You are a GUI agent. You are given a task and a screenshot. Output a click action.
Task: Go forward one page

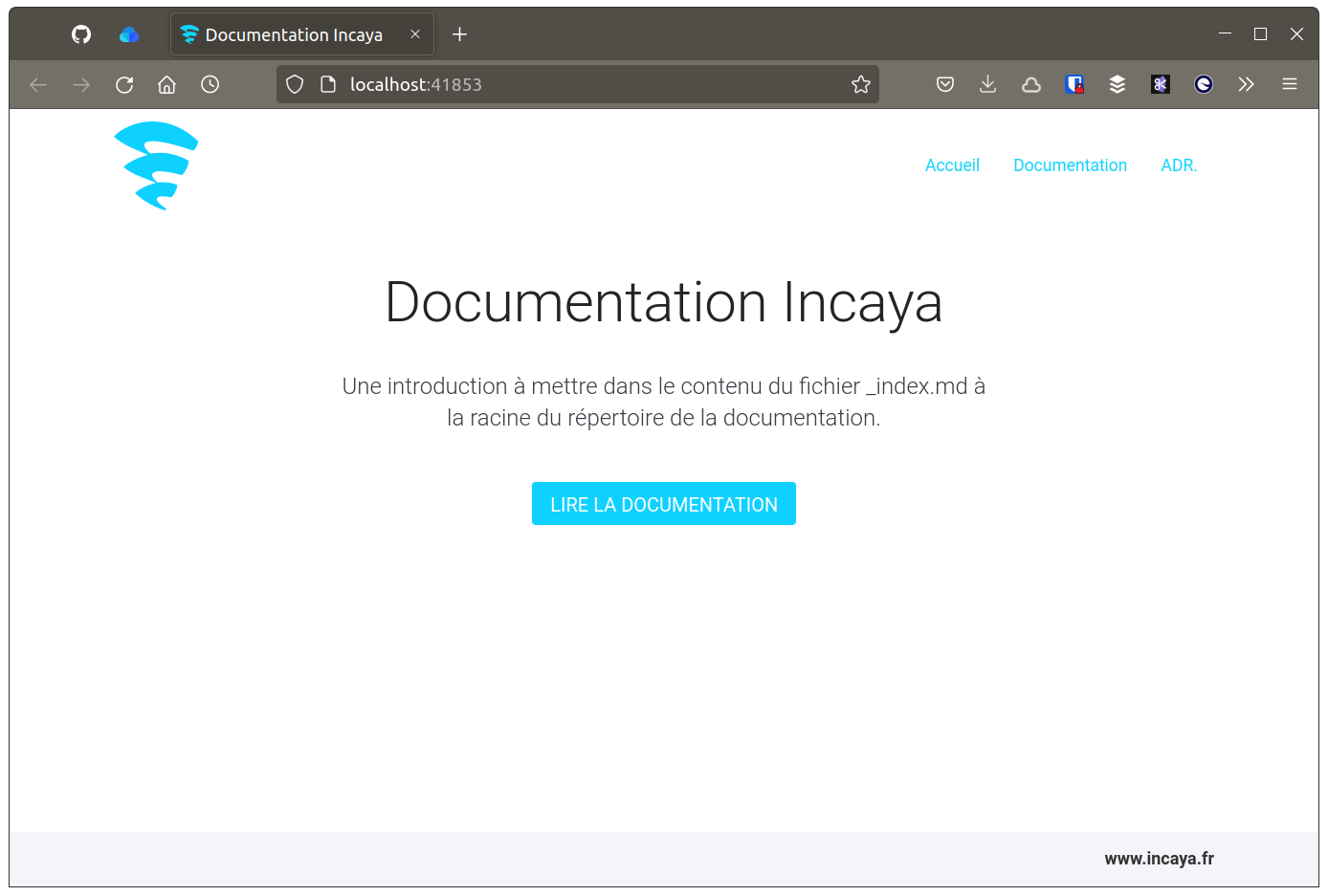point(81,85)
